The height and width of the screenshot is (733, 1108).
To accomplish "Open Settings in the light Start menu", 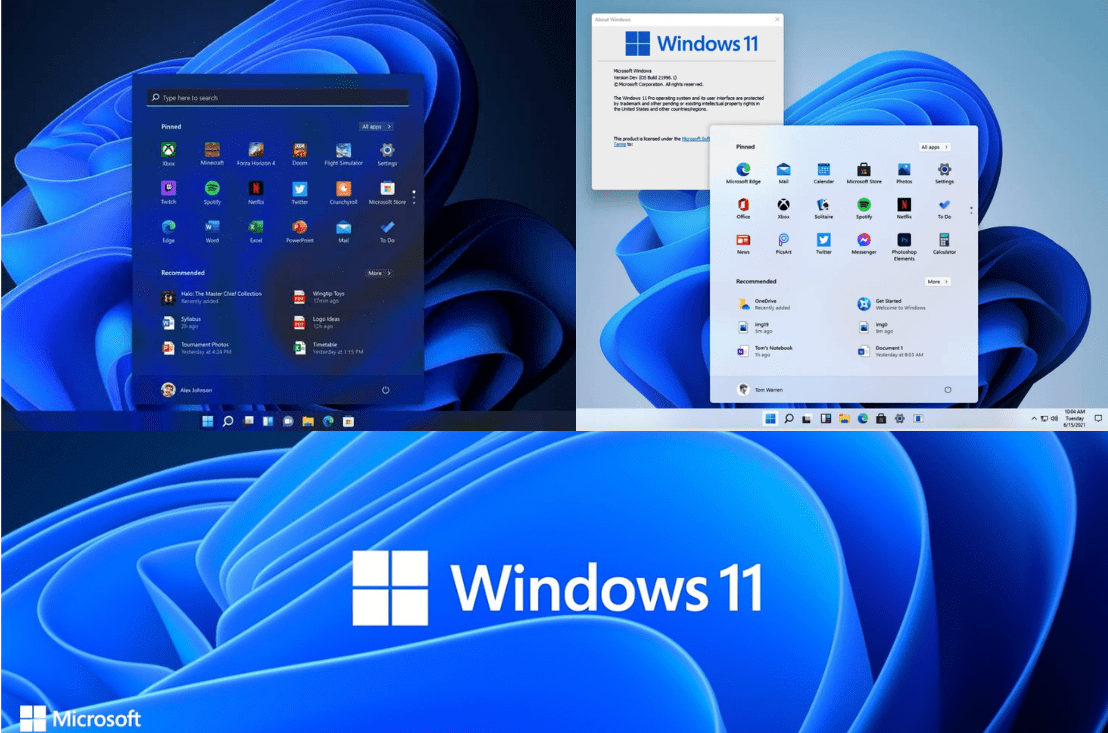I will pos(944,173).
